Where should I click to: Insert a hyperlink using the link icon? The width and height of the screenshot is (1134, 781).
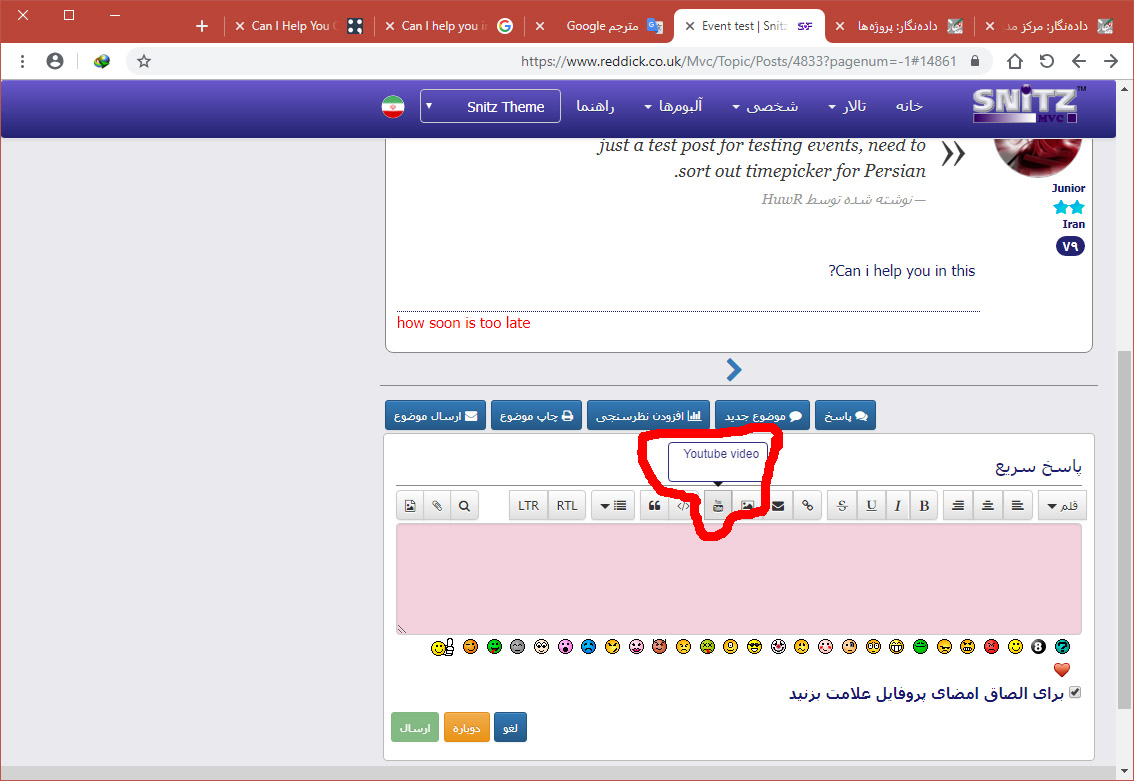point(807,506)
